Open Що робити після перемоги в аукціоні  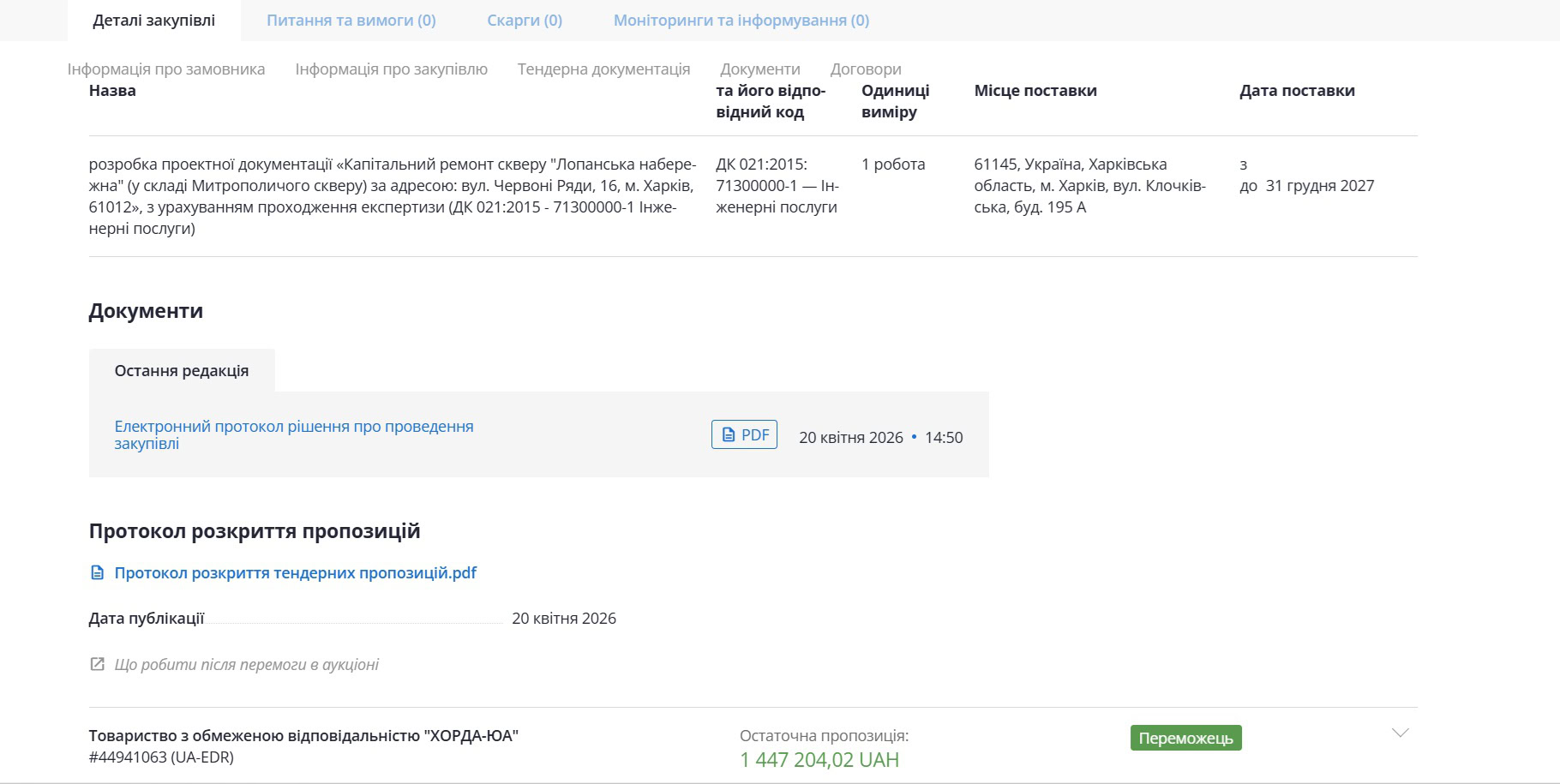[x=246, y=665]
